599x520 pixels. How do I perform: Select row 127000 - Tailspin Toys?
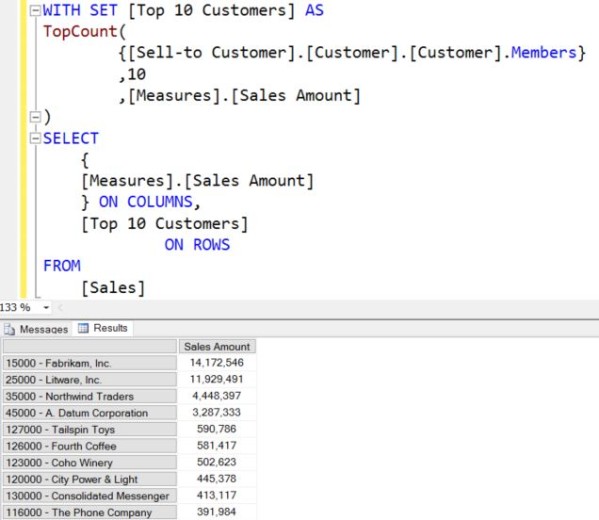[x=90, y=429]
